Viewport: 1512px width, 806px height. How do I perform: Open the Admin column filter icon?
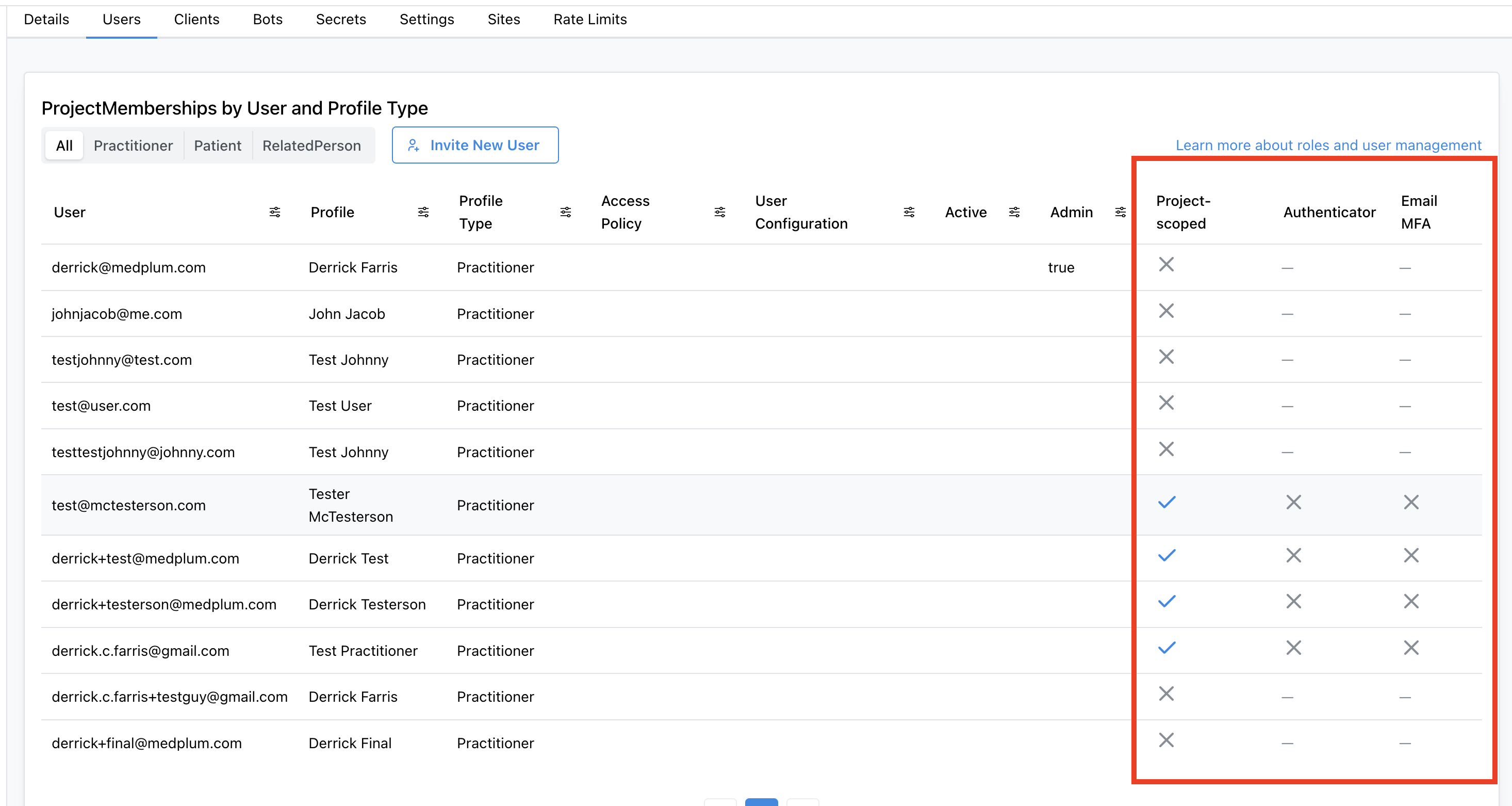click(1121, 212)
